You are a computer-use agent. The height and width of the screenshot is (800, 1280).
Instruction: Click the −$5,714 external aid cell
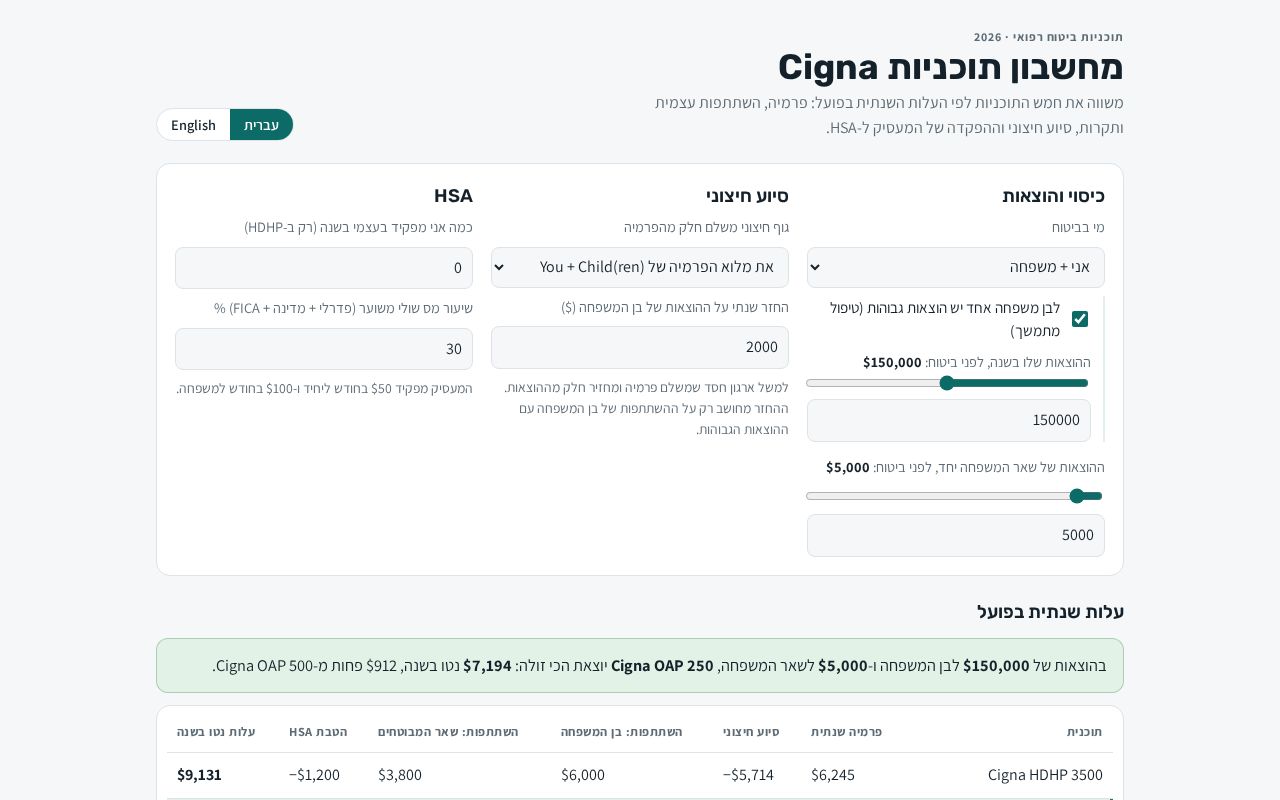pos(748,775)
